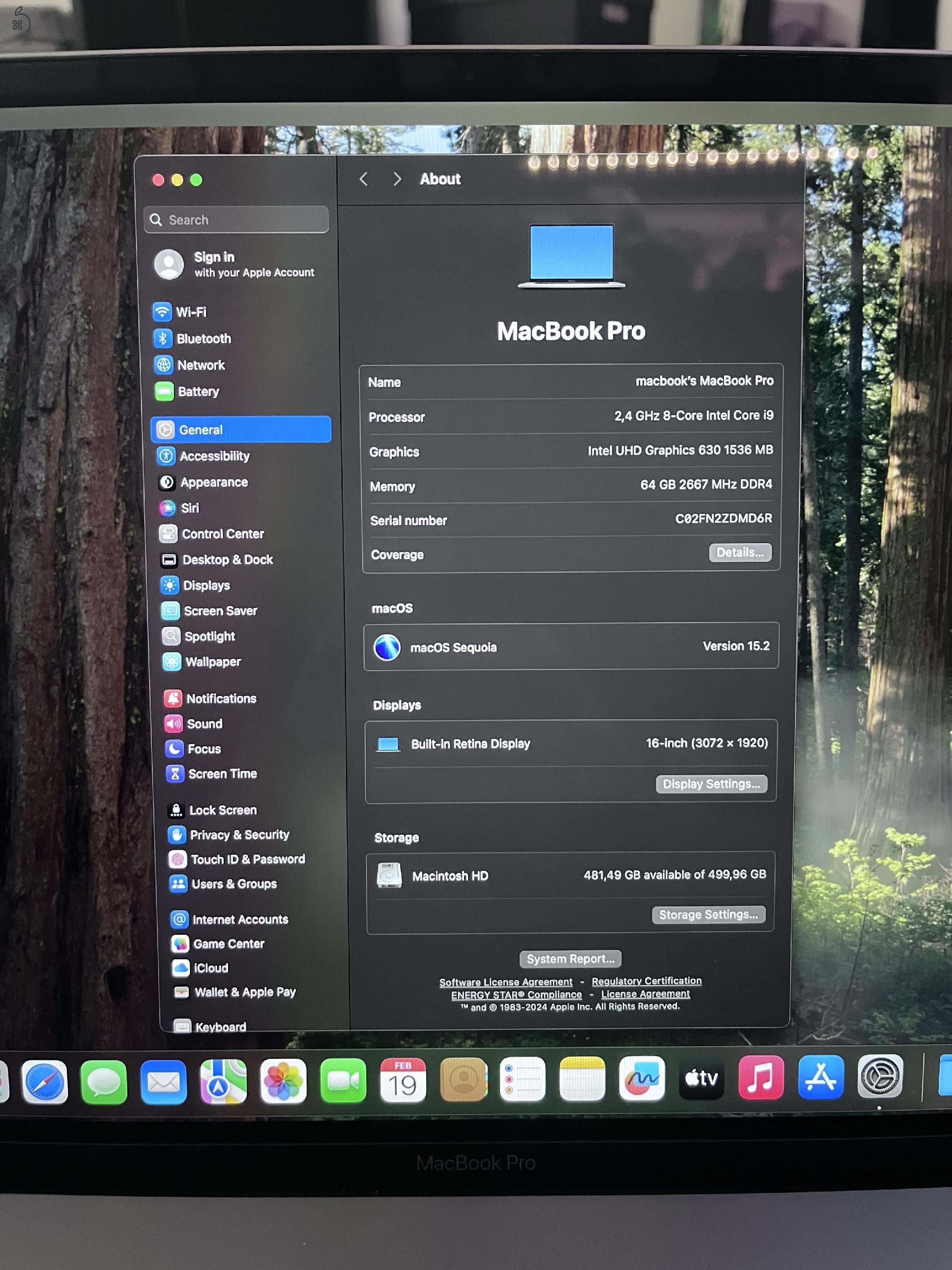Viewport: 952px width, 1270px height.
Task: Open Displays settings in sidebar
Action: (195, 585)
